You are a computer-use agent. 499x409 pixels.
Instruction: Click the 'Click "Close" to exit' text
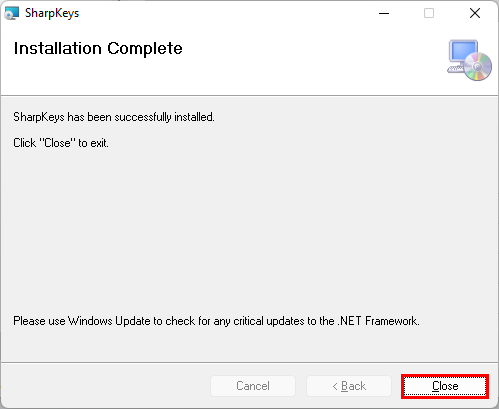pyautogui.click(x=61, y=143)
